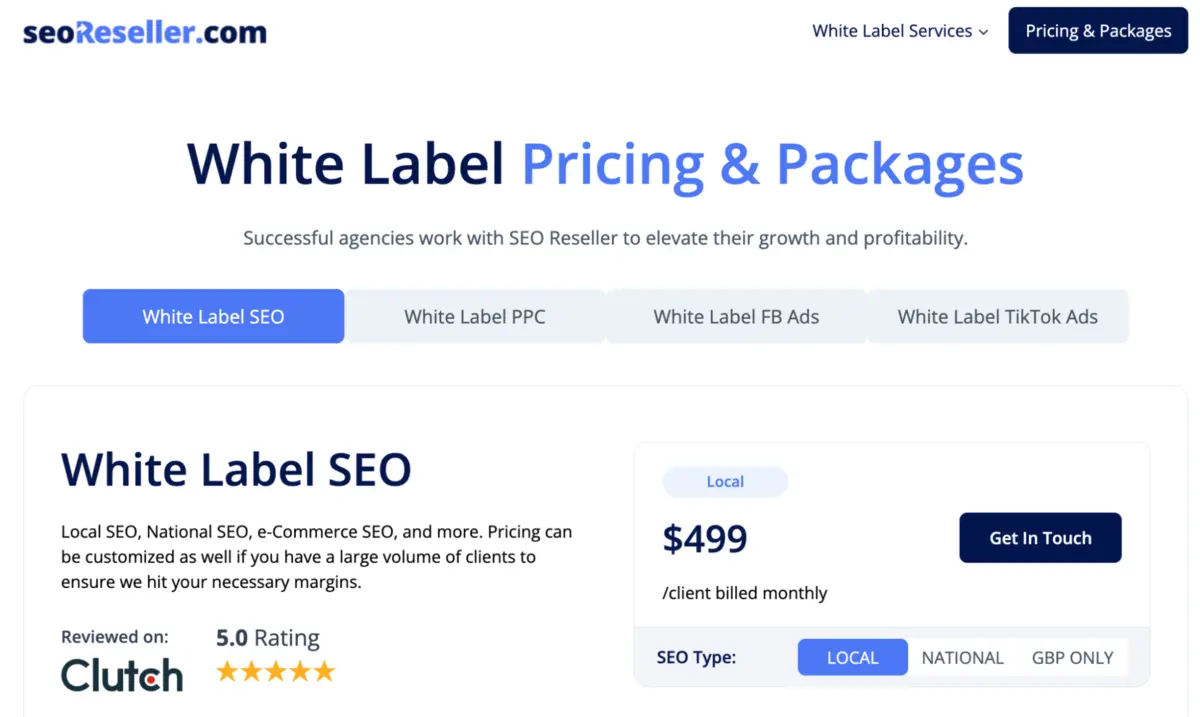1200x717 pixels.
Task: Click the chevron beside White Label Services
Action: [984, 31]
